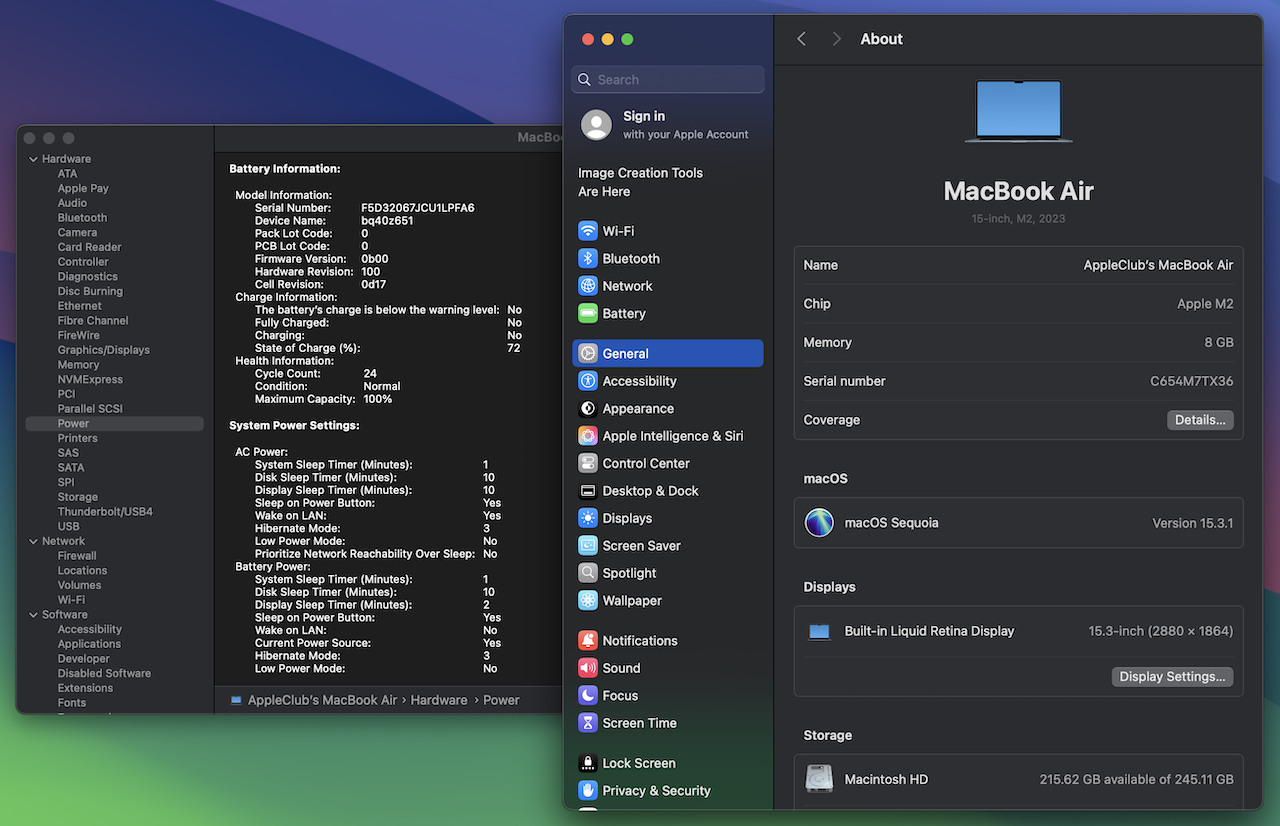
Task: Click the Cycle Count row in Battery Information
Action: [316, 373]
